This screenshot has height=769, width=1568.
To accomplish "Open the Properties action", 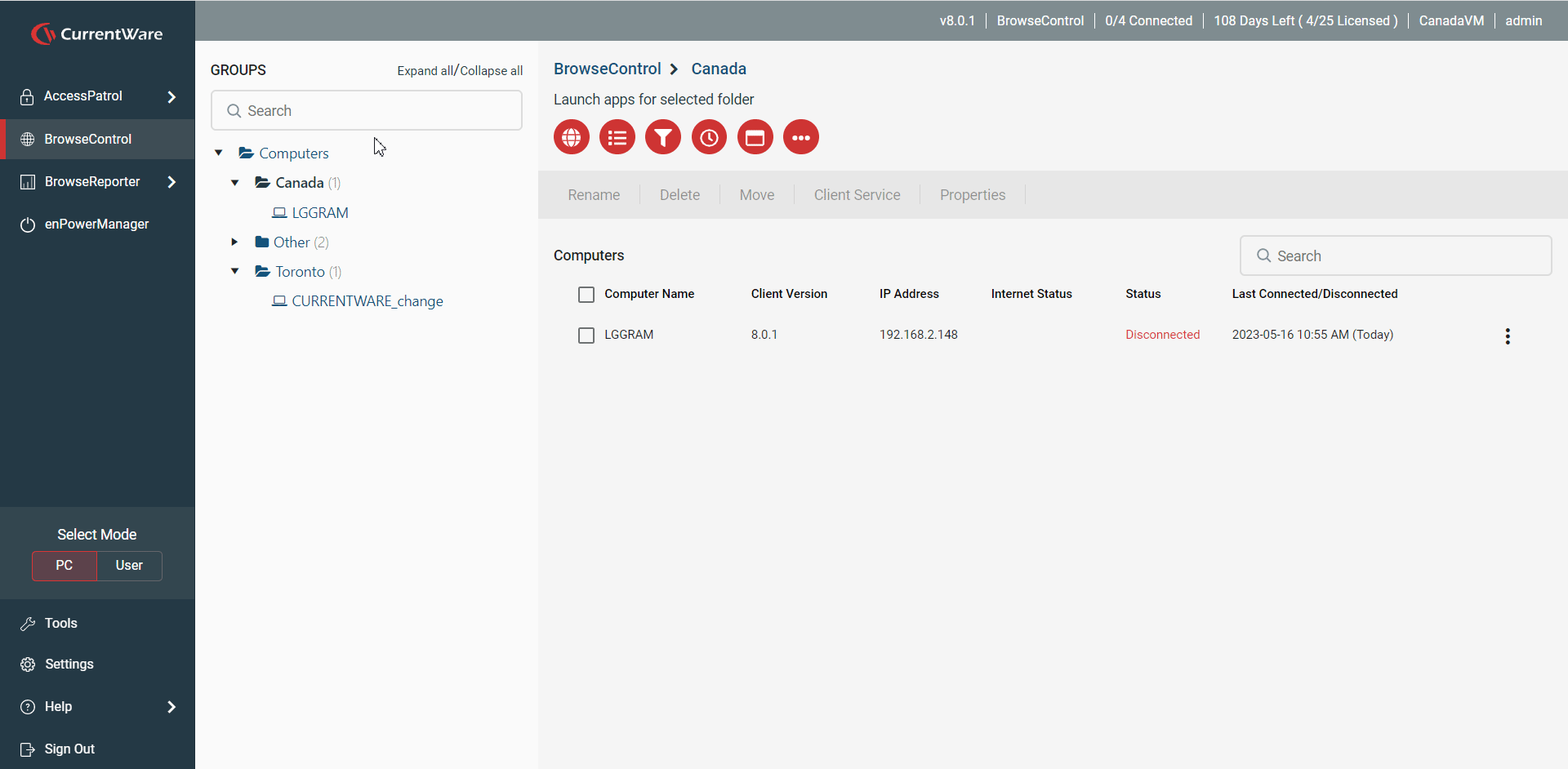I will [973, 195].
